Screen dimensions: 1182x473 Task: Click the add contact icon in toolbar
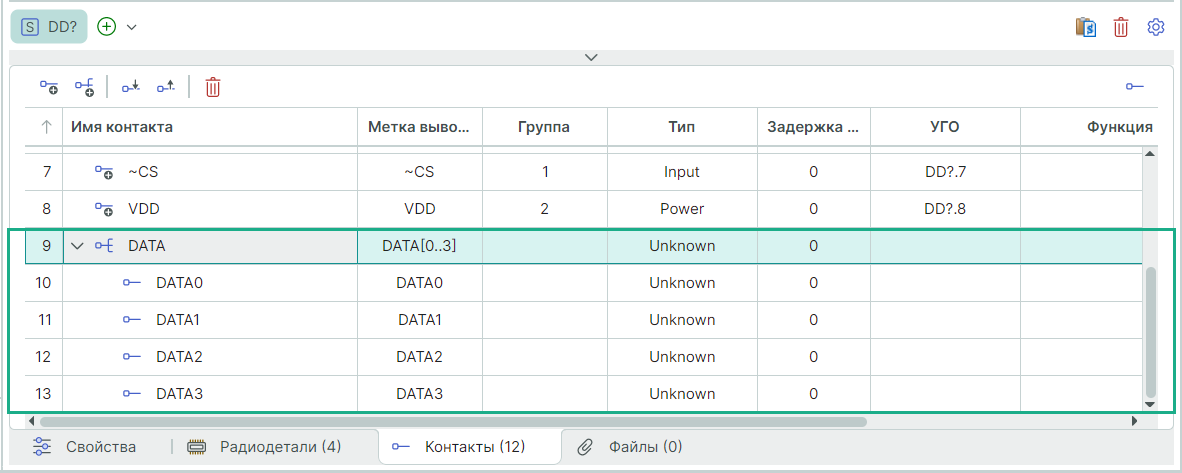49,87
